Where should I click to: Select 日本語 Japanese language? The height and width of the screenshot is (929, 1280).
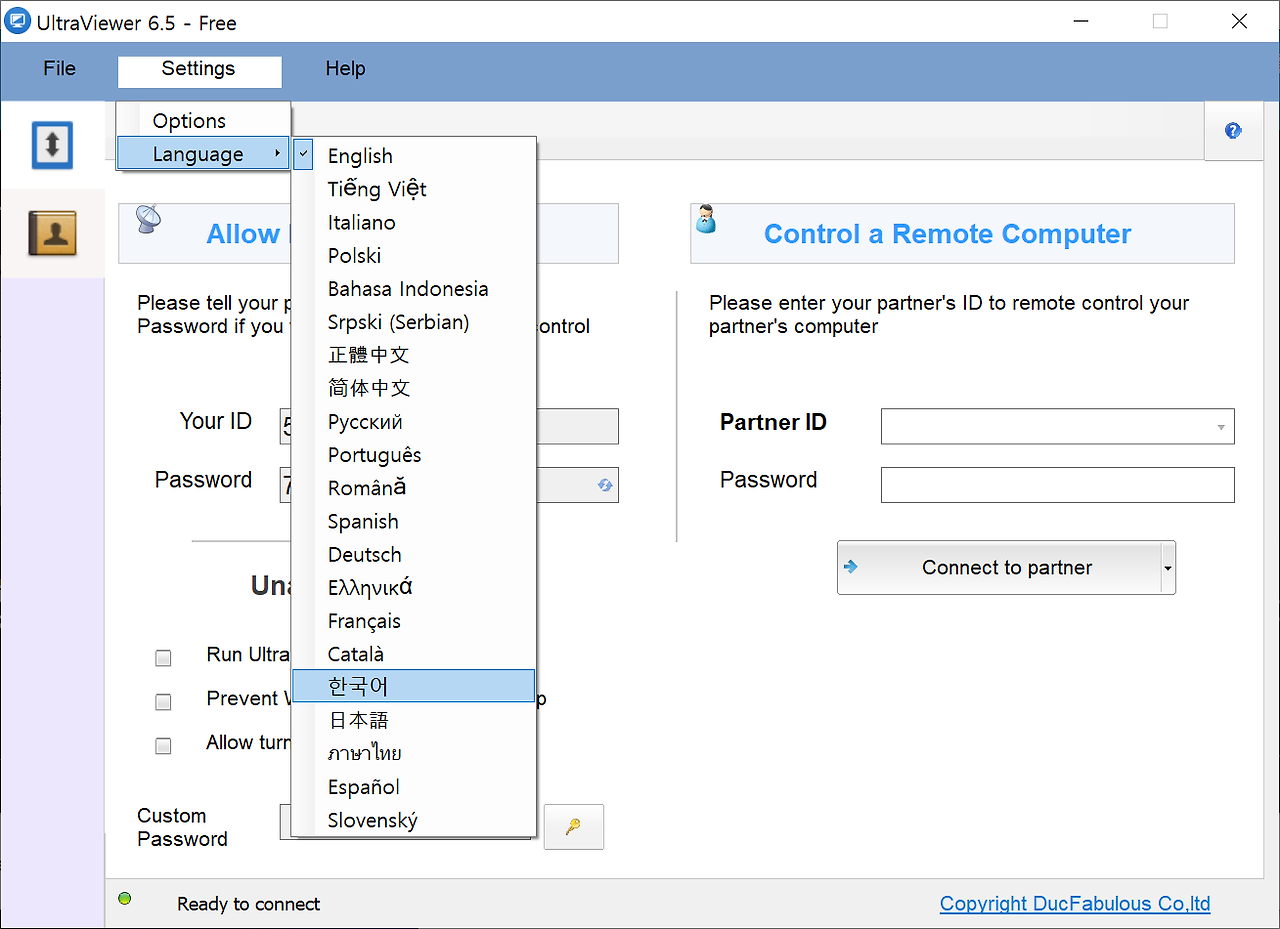(414, 720)
